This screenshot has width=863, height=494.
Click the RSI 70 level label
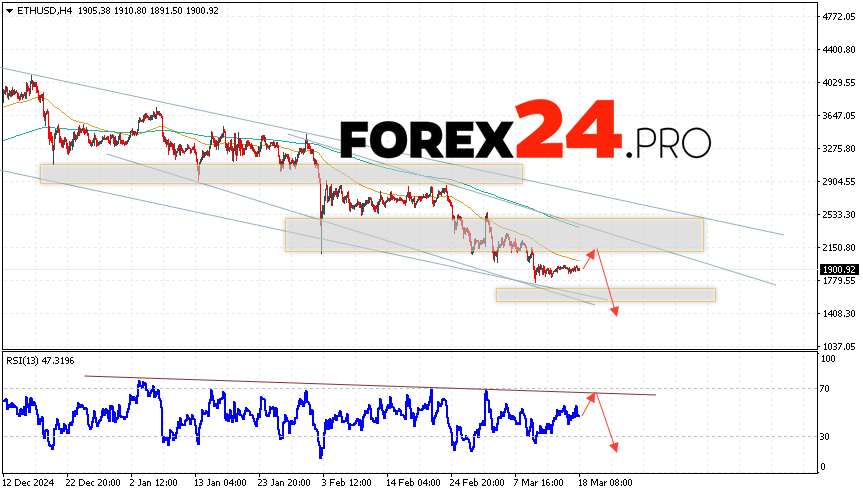(x=826, y=387)
